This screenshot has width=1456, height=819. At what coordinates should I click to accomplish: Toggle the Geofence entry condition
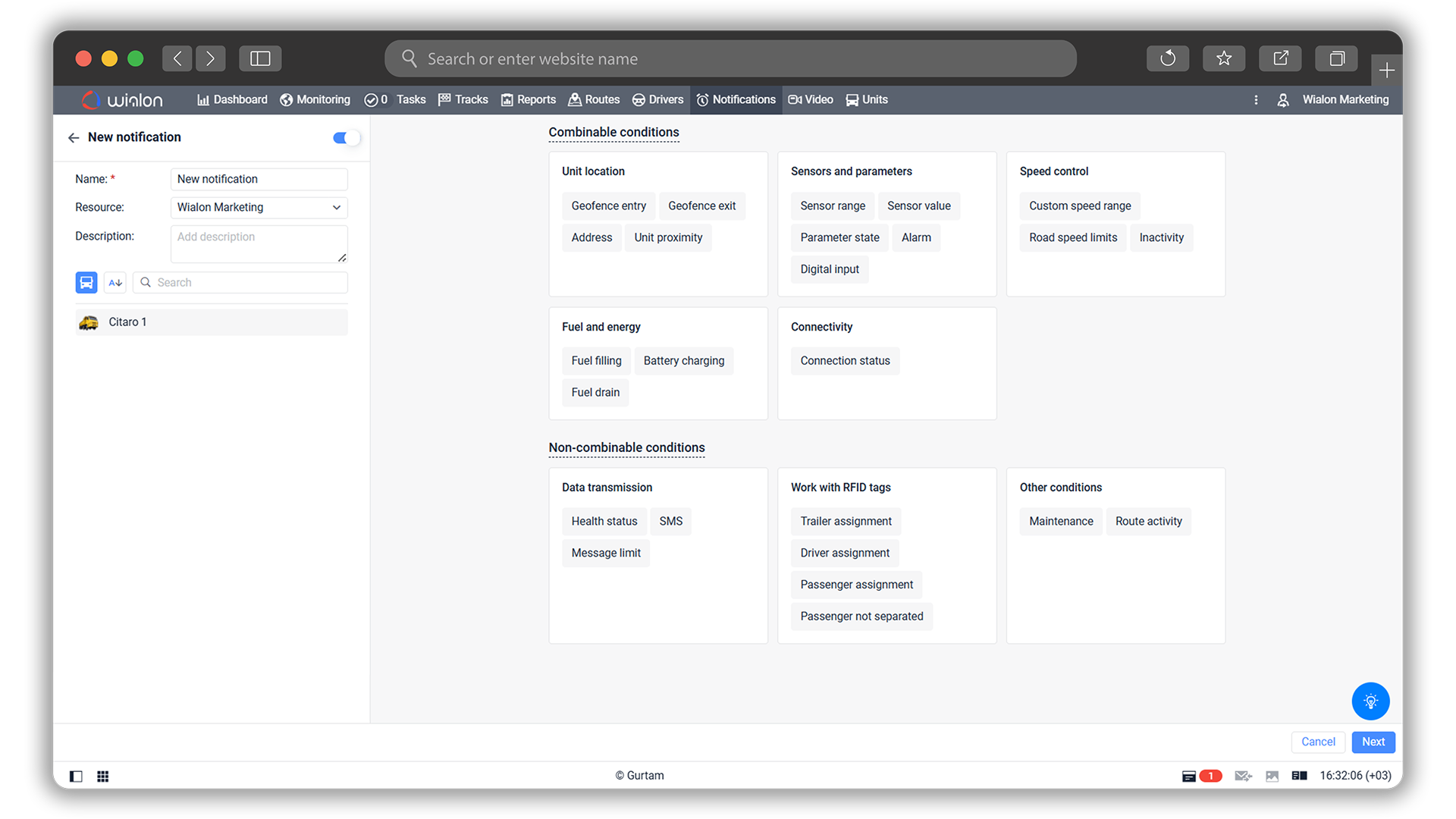(608, 206)
